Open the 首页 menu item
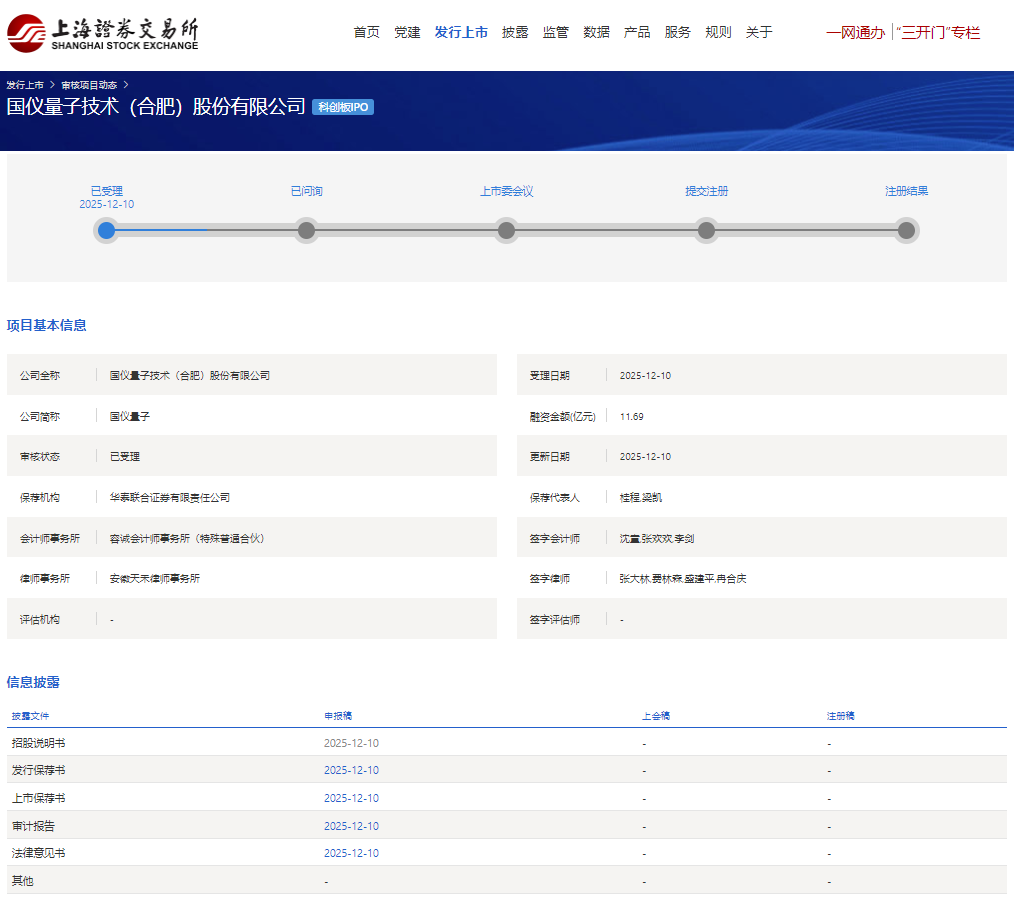 367,32
